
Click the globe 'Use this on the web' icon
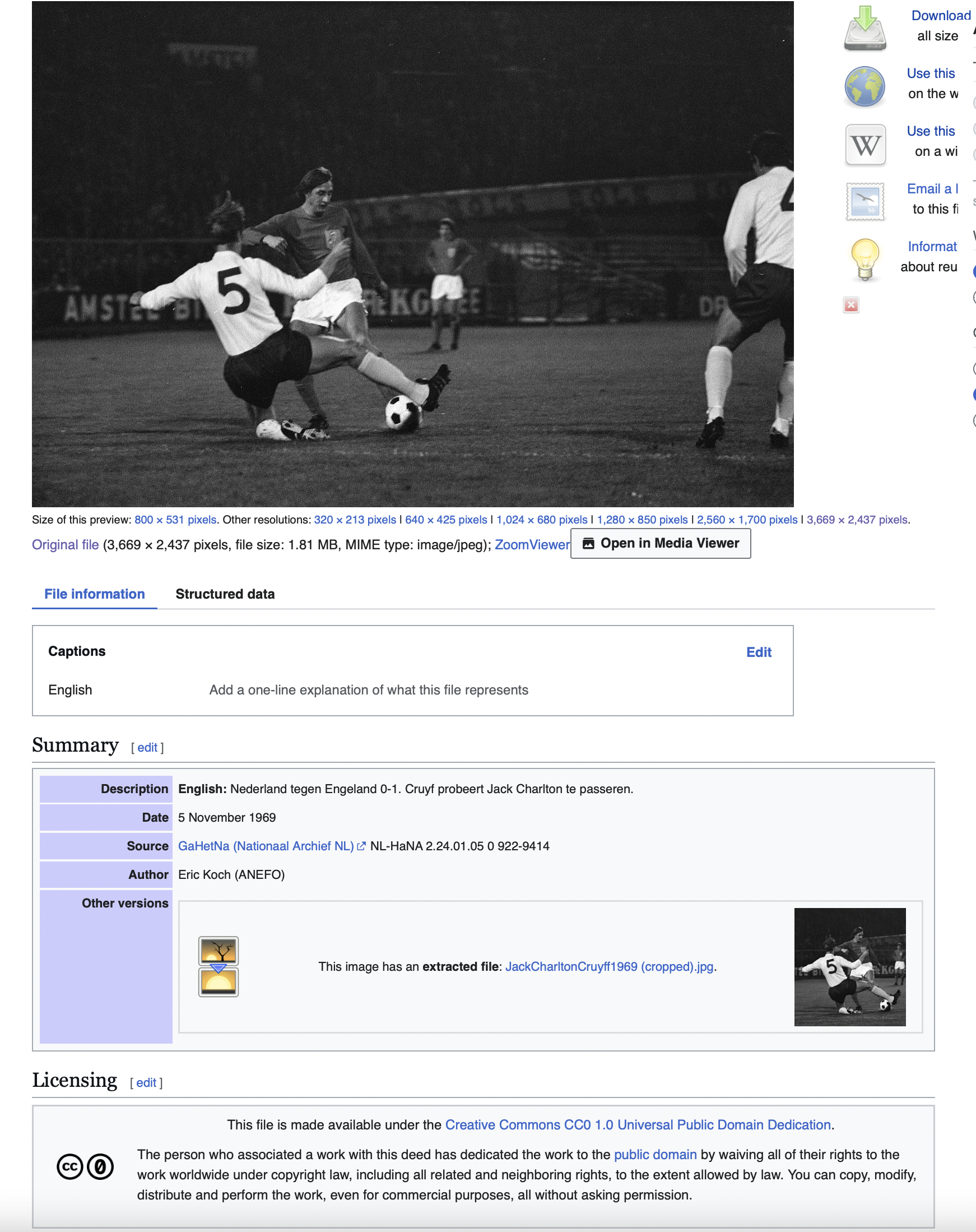865,86
